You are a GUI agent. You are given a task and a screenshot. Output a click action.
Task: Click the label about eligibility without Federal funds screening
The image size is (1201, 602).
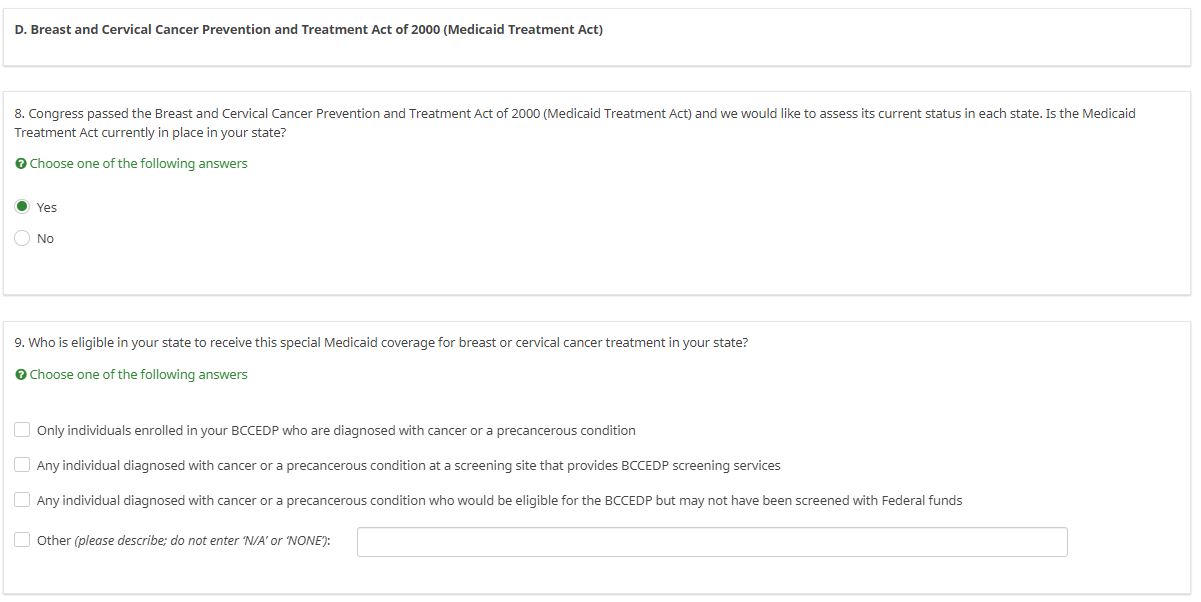click(x=499, y=501)
